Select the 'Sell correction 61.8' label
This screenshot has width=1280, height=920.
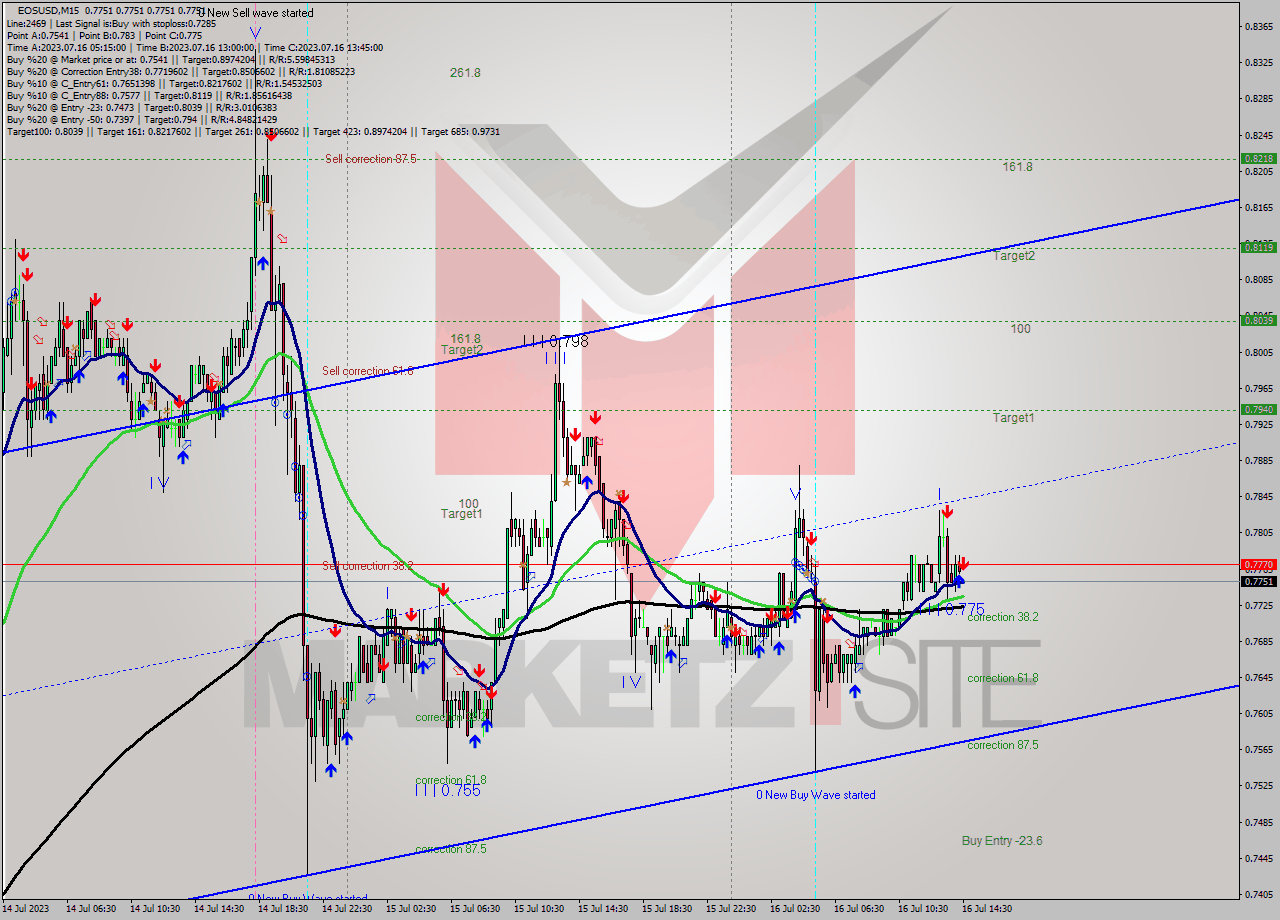[367, 371]
